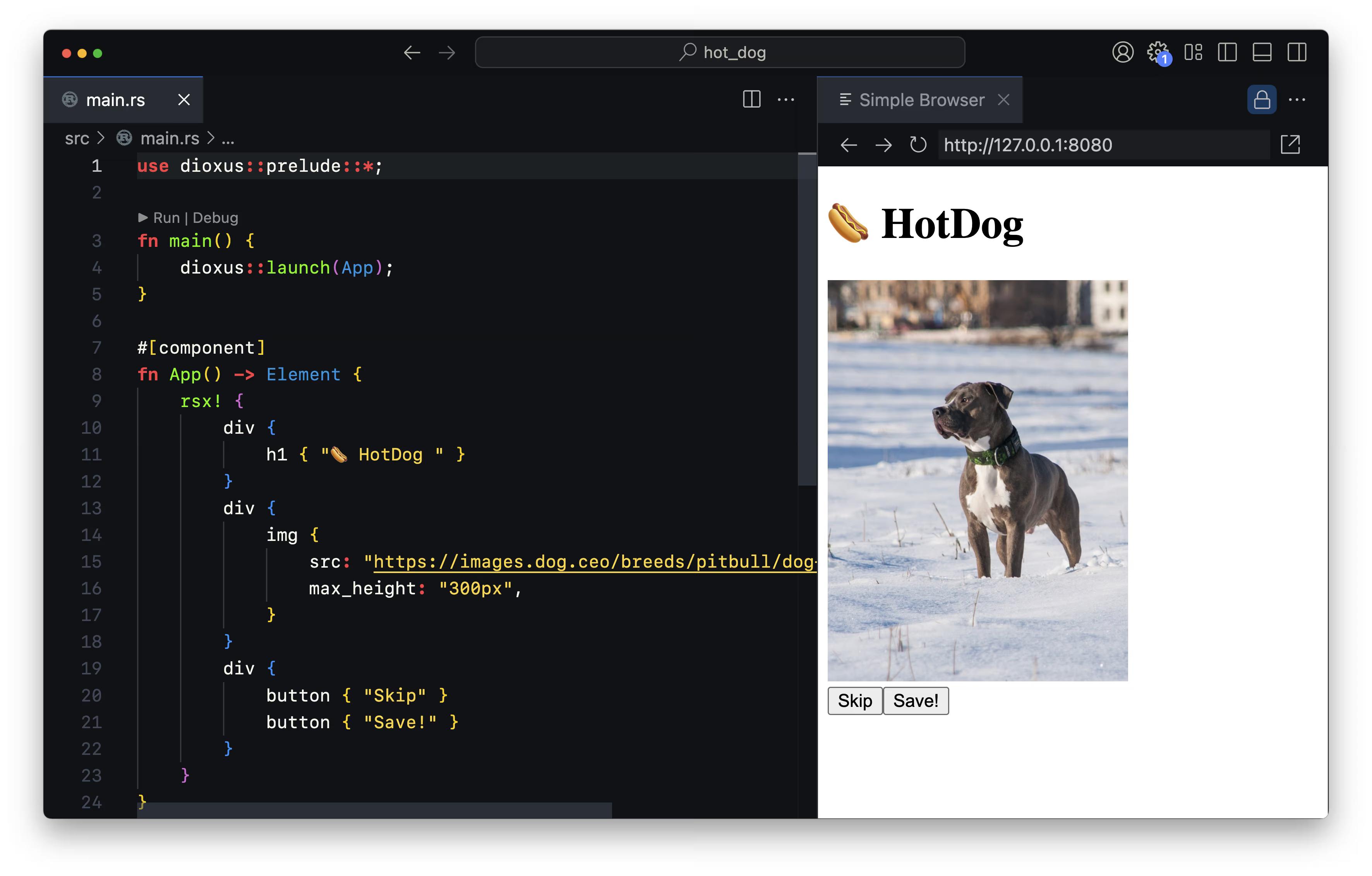Reload the Simple Browser page

click(918, 145)
